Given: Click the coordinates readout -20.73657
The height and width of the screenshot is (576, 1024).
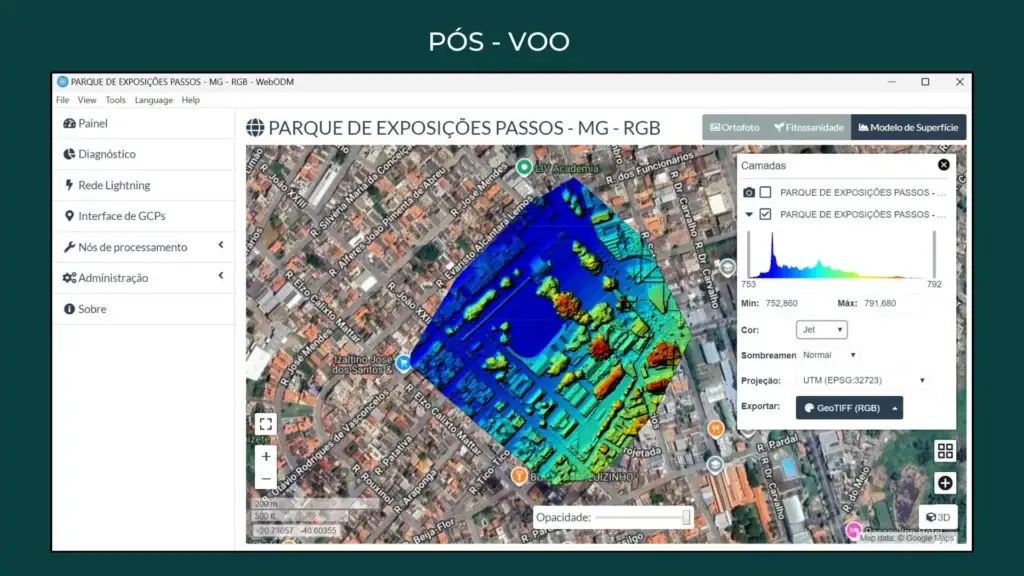Looking at the screenshot, I should point(296,531).
